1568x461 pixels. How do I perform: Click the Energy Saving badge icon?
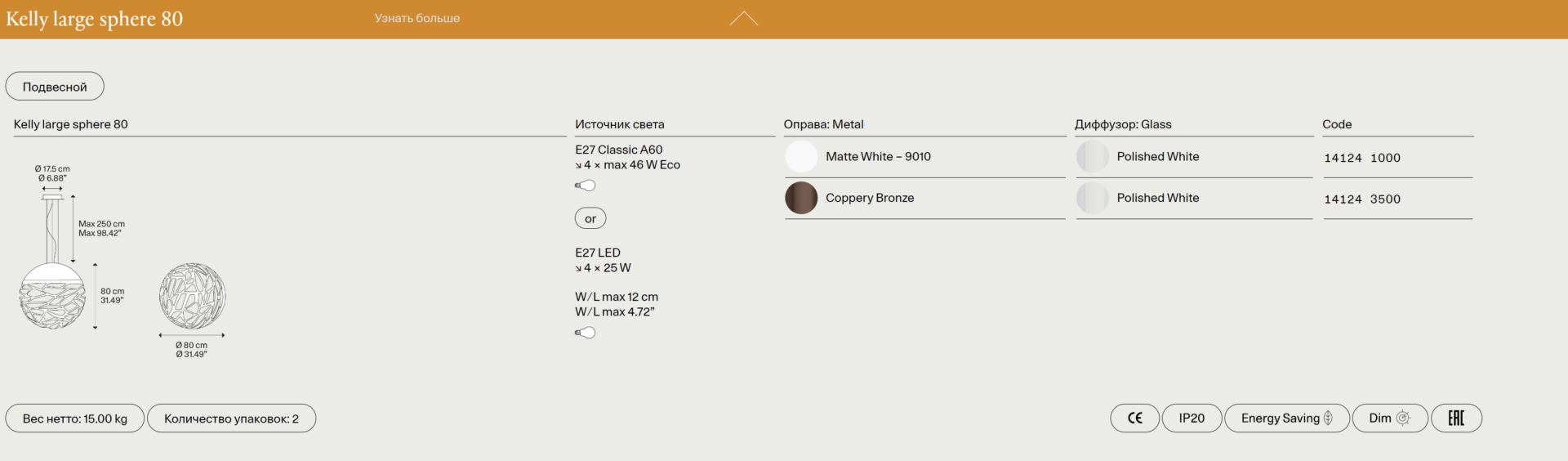click(1328, 418)
